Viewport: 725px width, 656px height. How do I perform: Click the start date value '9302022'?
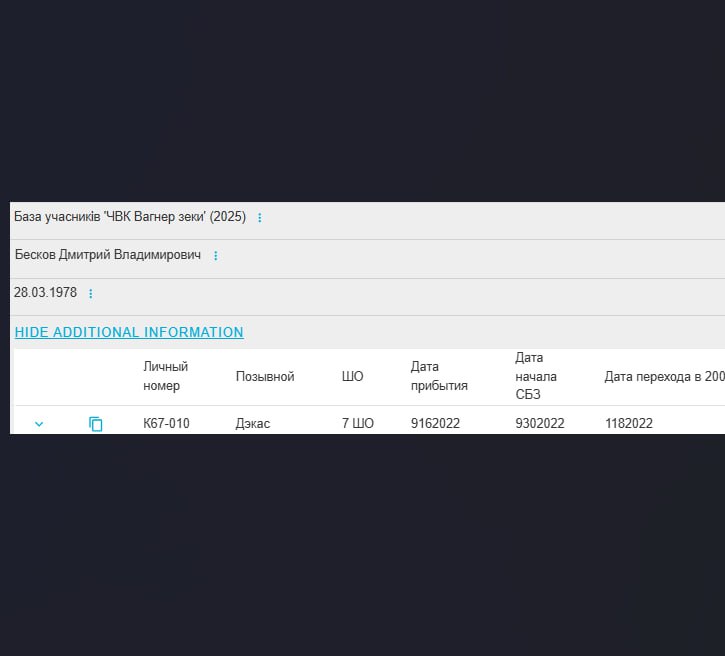point(540,424)
